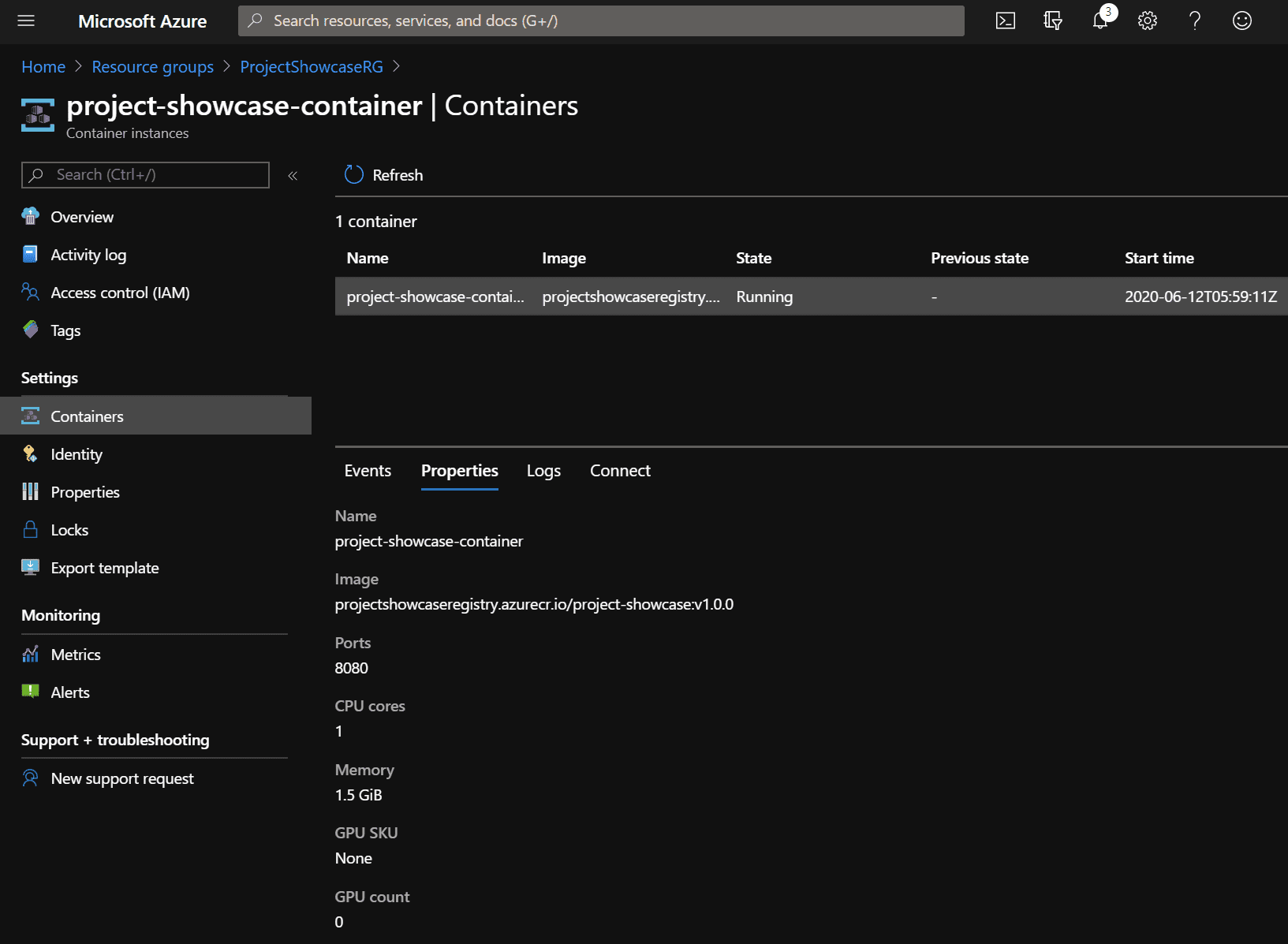Image resolution: width=1288 pixels, height=944 pixels.
Task: Open Cloud Shell from the top bar
Action: [x=1006, y=21]
